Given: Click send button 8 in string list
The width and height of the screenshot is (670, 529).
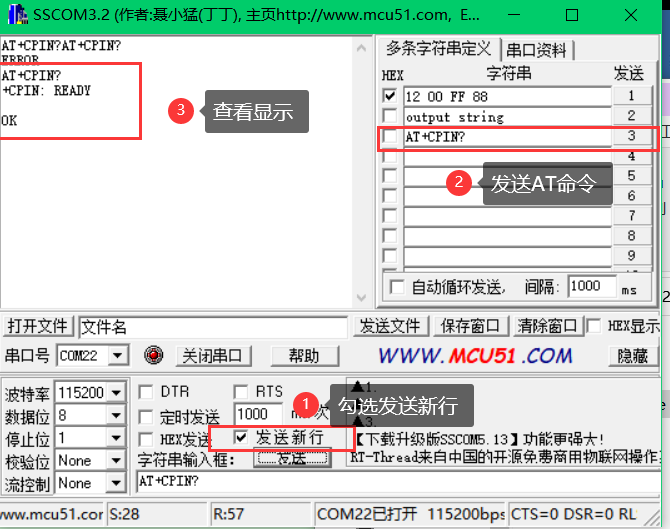Looking at the screenshot, I should [632, 235].
